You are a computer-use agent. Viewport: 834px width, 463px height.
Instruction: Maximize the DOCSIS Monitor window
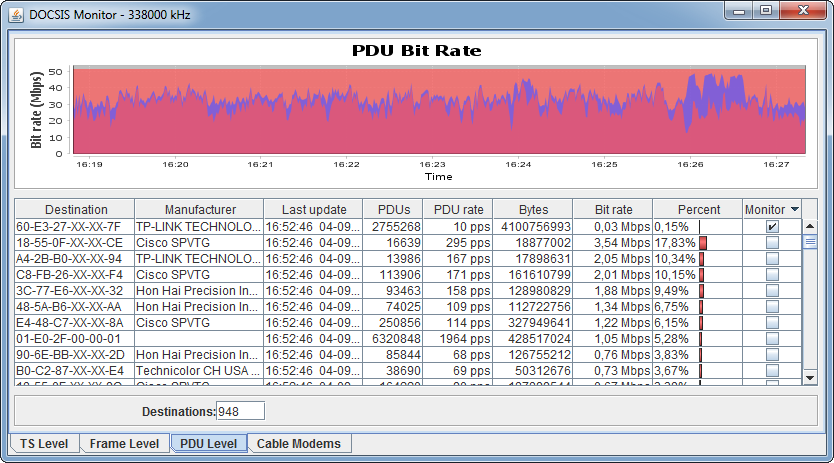tap(766, 11)
